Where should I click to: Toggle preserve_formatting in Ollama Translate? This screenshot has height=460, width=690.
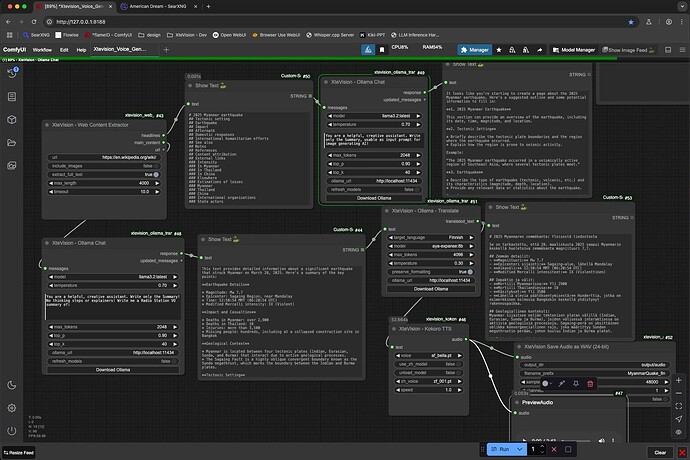[x=431, y=272]
